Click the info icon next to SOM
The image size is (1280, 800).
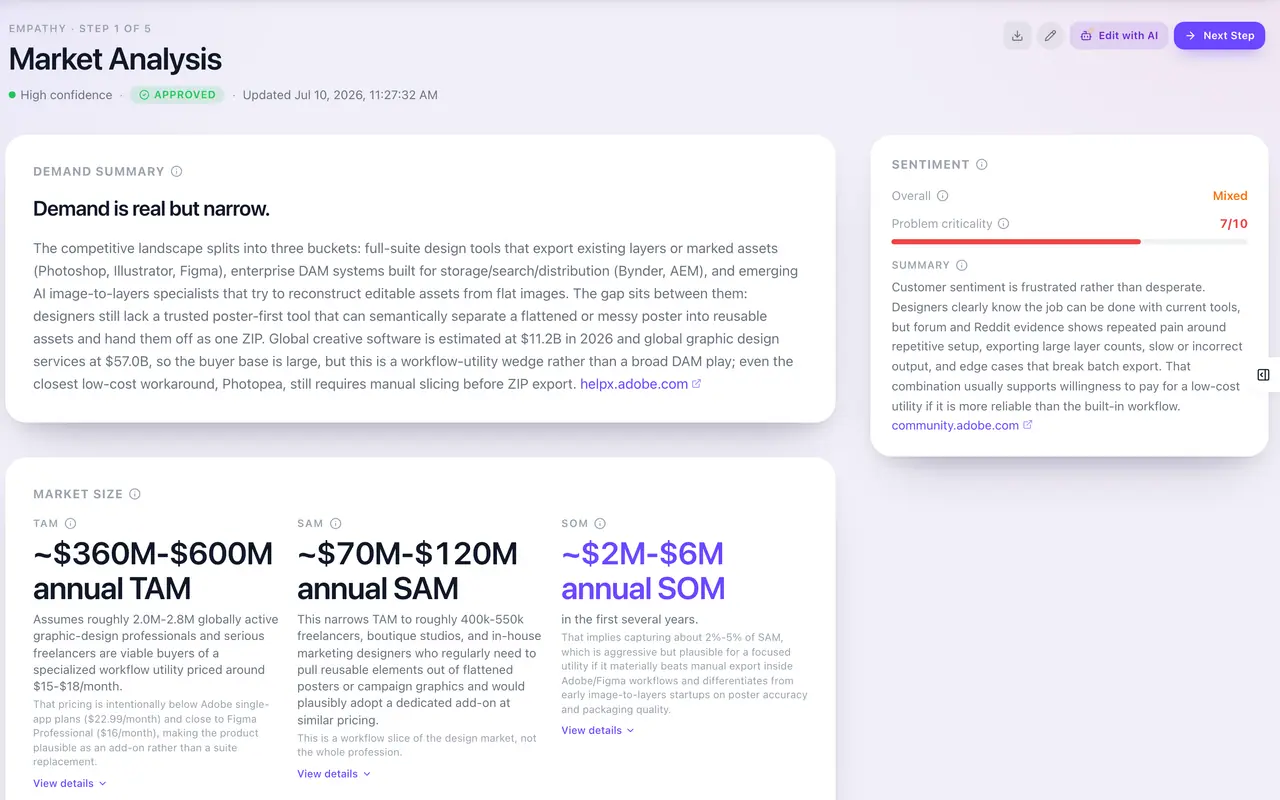pos(600,524)
